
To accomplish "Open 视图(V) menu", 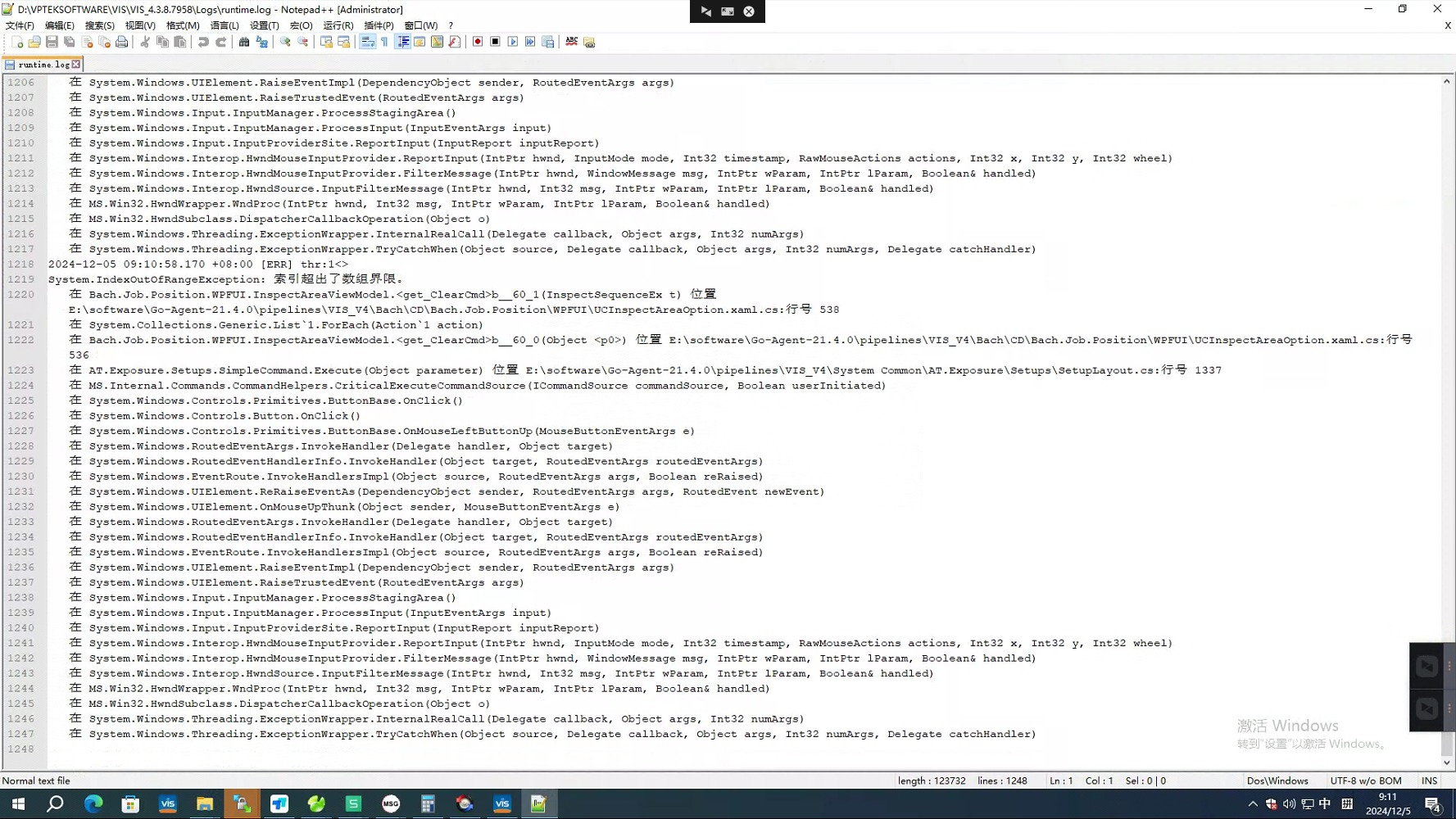I will pyautogui.click(x=140, y=25).
